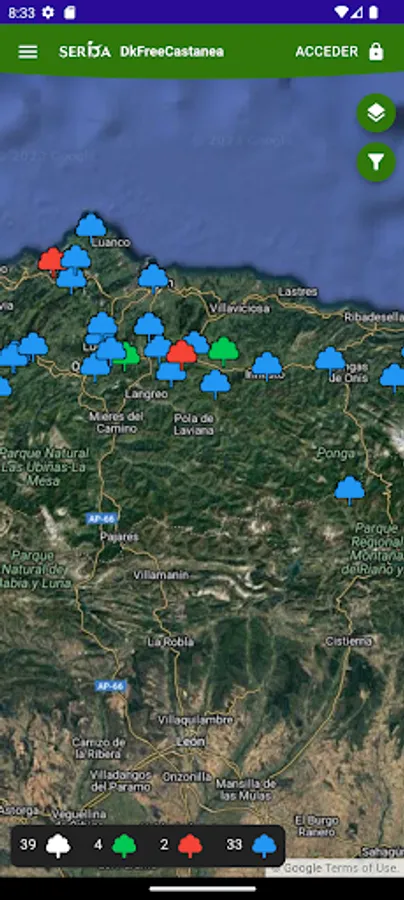Tap the Mansilla de las Mulas label
The width and height of the screenshot is (404, 900).
coord(247,789)
